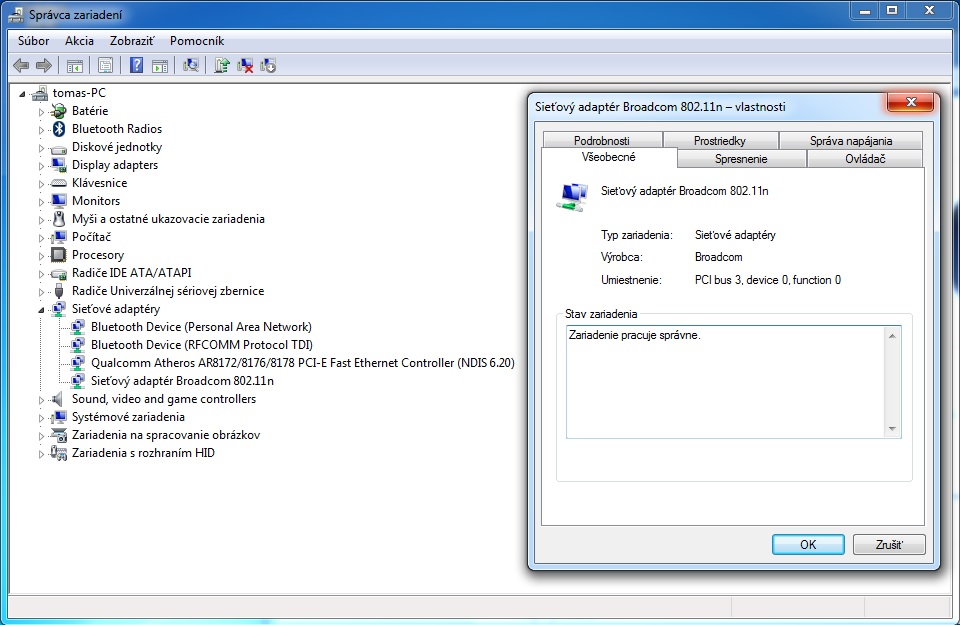Click the Zariadenia s rozhraním HID icon
The image size is (960, 625).
coord(59,453)
